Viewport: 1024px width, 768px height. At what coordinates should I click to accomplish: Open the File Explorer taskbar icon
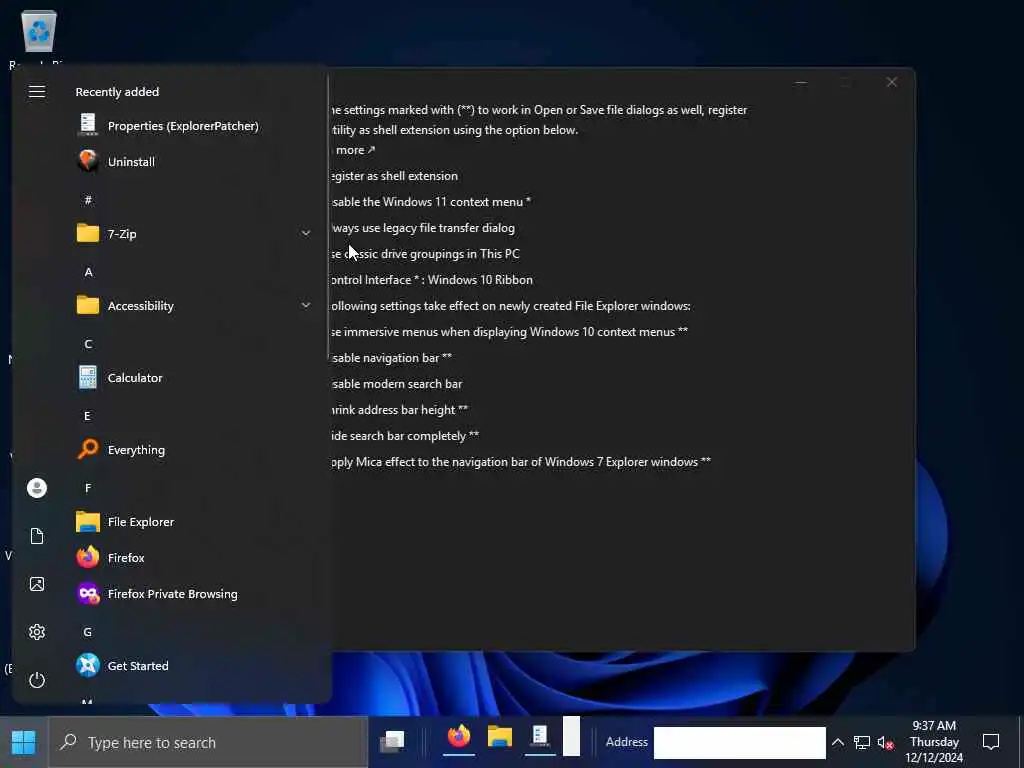click(x=500, y=738)
